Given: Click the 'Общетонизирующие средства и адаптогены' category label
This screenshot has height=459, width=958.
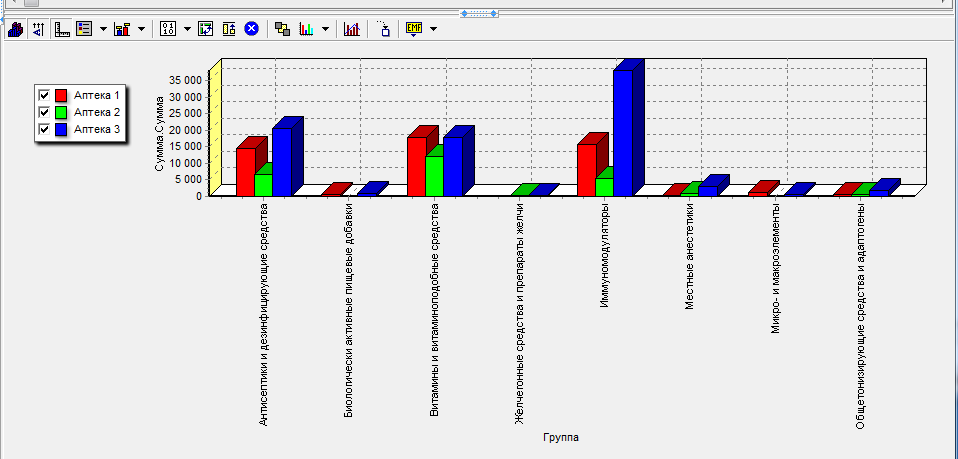Looking at the screenshot, I should click(x=860, y=316).
